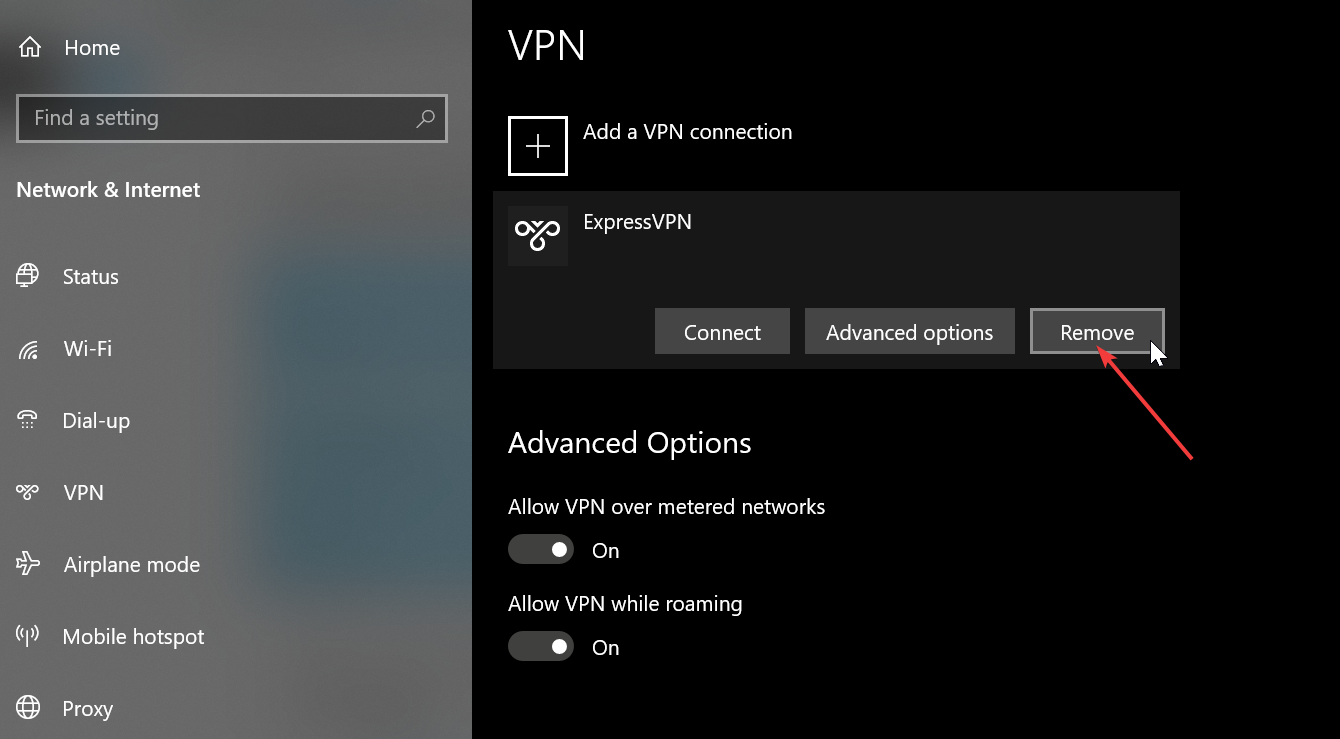Click the ExpressVPN connection icon
This screenshot has height=739, width=1340.
[537, 235]
